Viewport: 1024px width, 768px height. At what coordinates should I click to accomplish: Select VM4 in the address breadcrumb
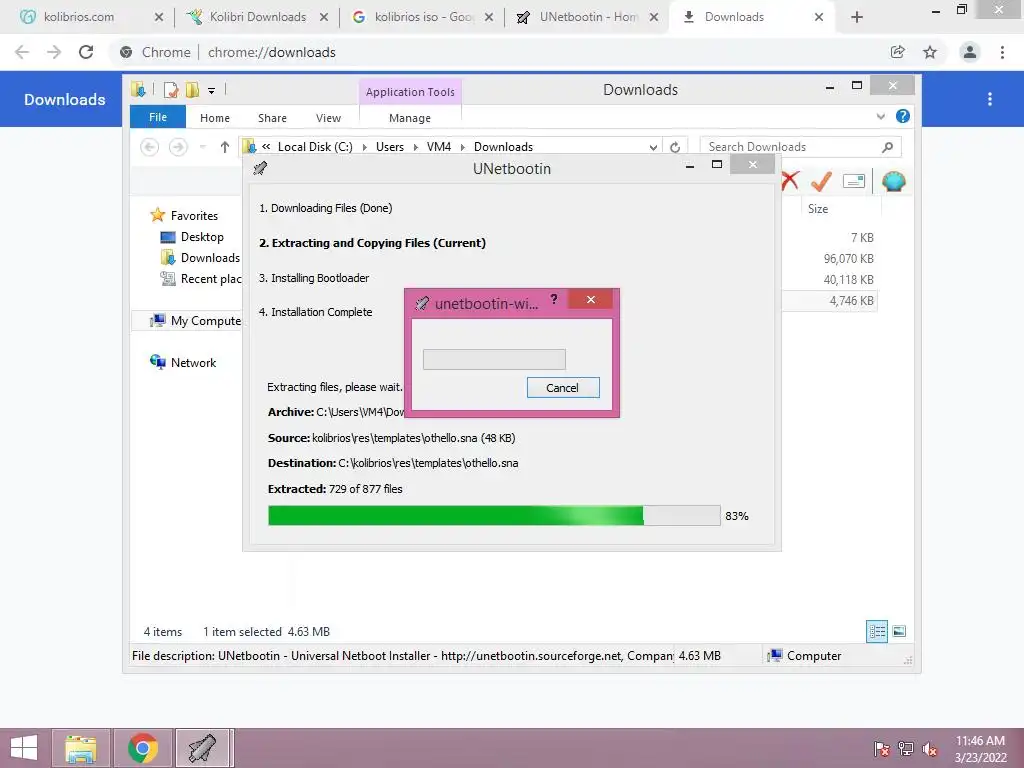[439, 147]
